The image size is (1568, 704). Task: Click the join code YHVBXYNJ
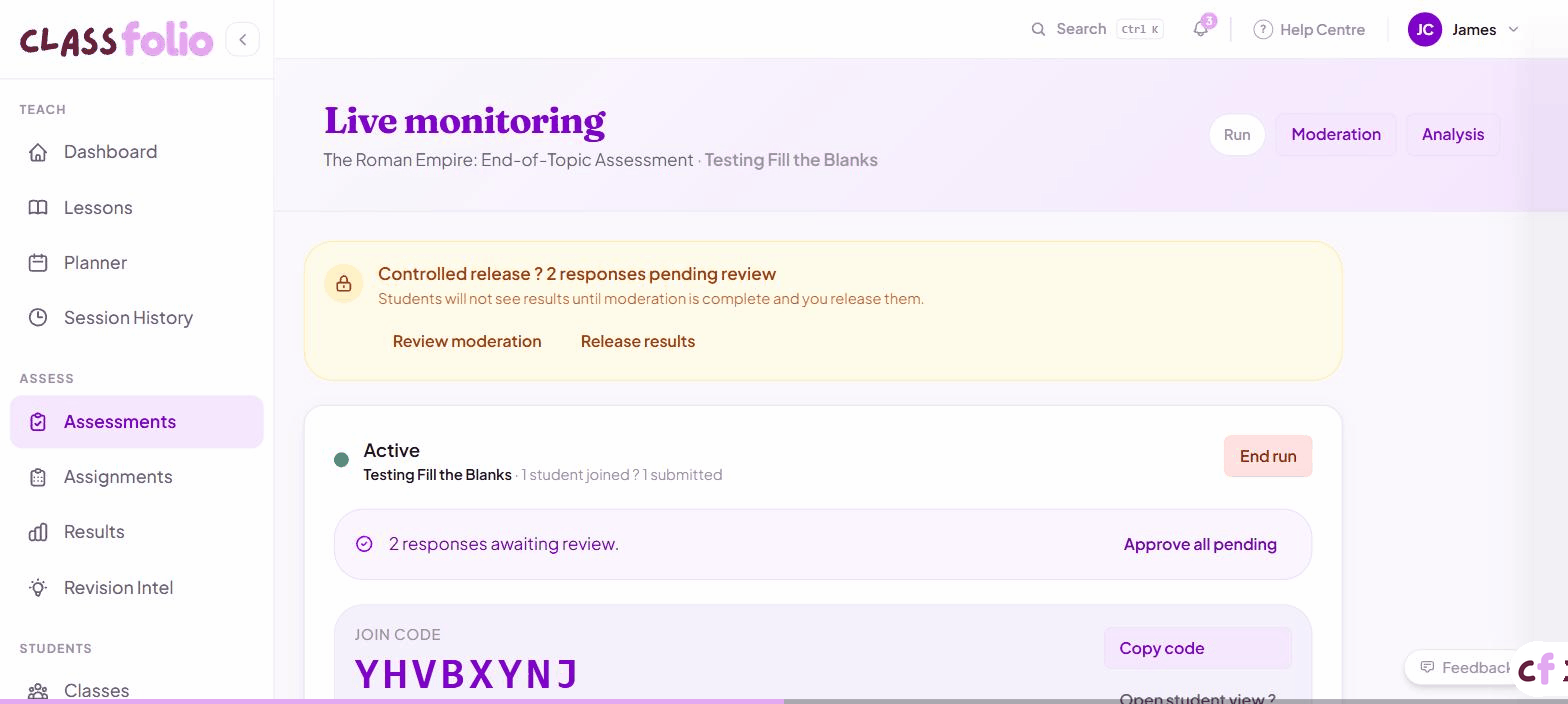click(x=467, y=674)
